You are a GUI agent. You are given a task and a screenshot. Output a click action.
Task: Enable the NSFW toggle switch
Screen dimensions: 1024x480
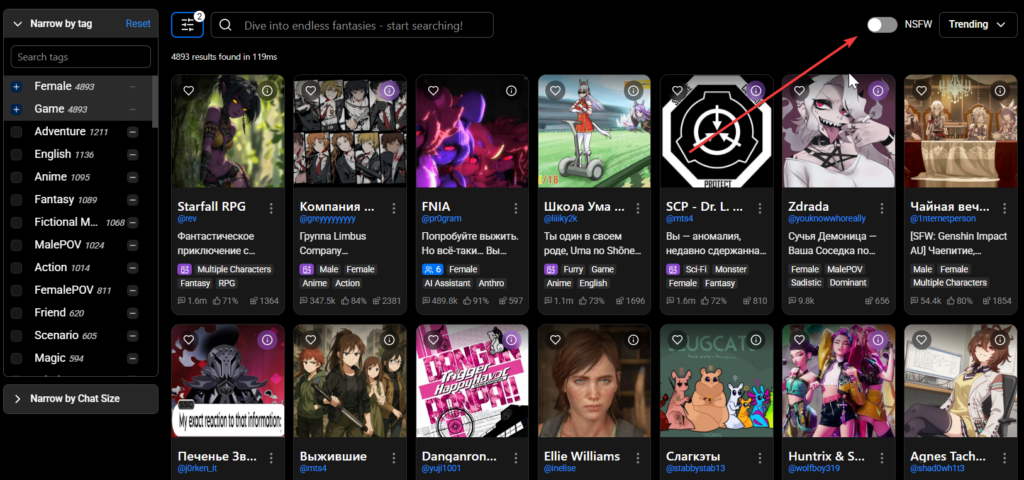click(x=881, y=25)
